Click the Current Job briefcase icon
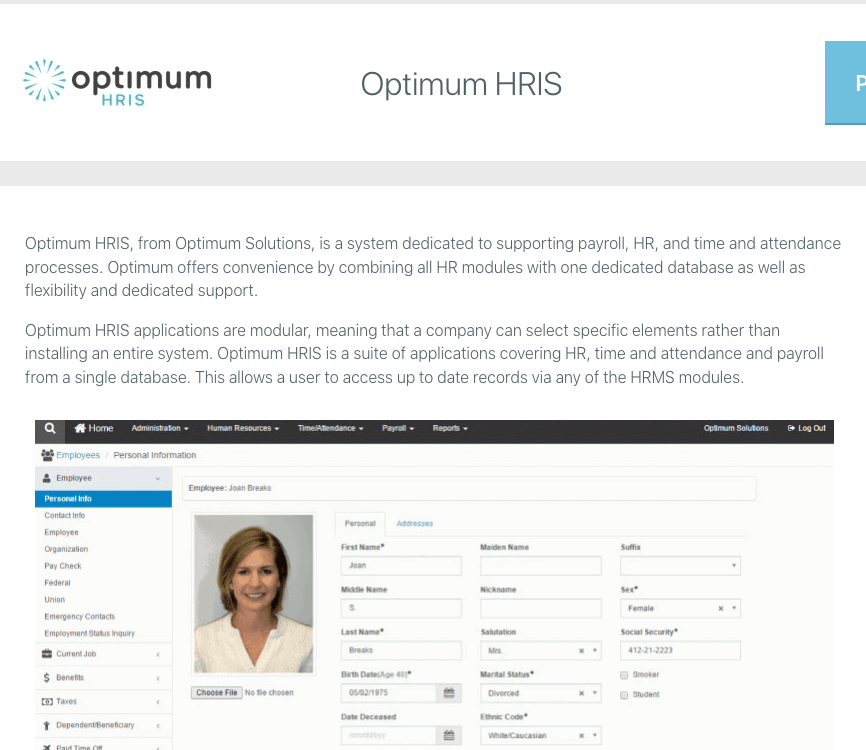Viewport: 866px width, 750px height. pos(47,654)
